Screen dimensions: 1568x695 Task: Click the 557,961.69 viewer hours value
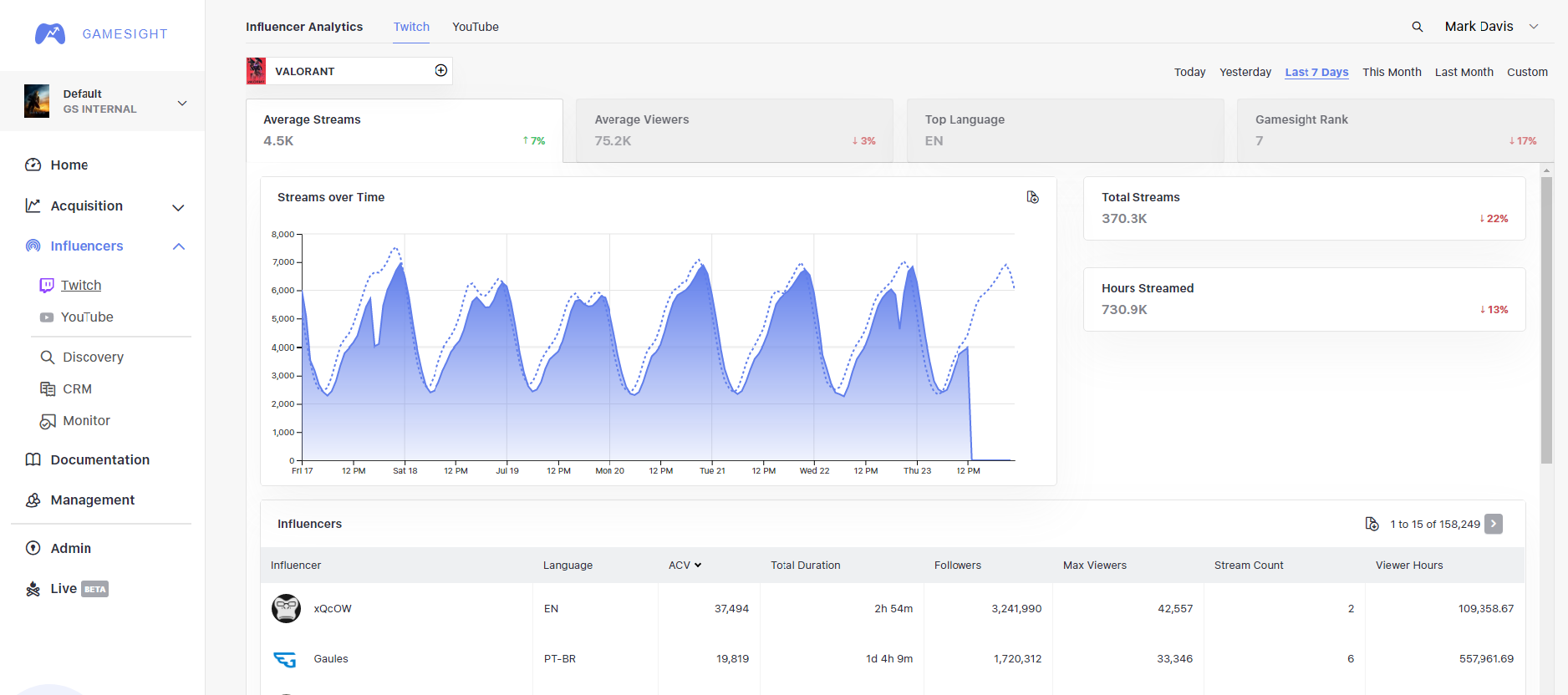coord(1486,659)
